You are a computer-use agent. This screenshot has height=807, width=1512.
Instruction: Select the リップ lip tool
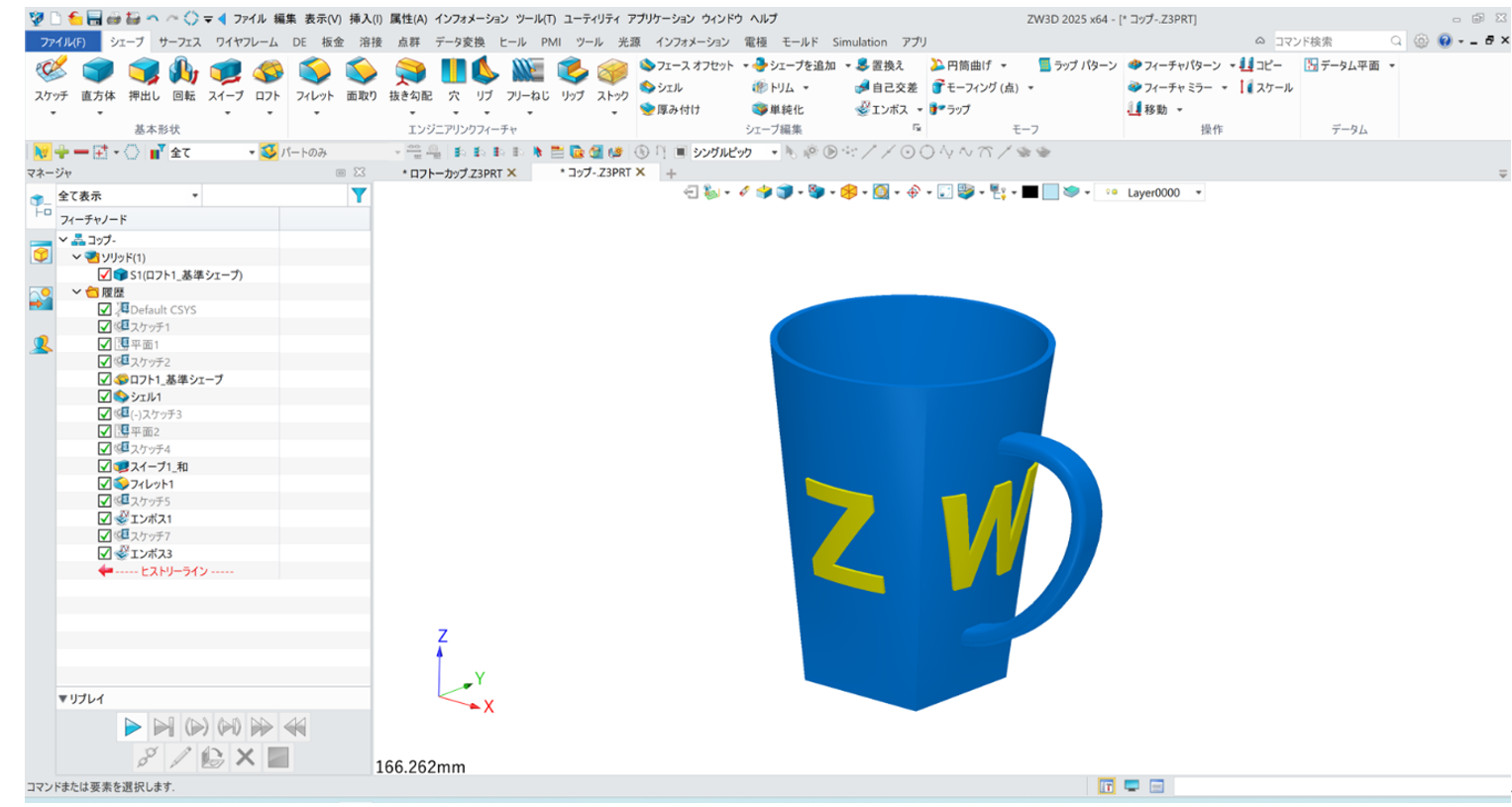coord(572,79)
